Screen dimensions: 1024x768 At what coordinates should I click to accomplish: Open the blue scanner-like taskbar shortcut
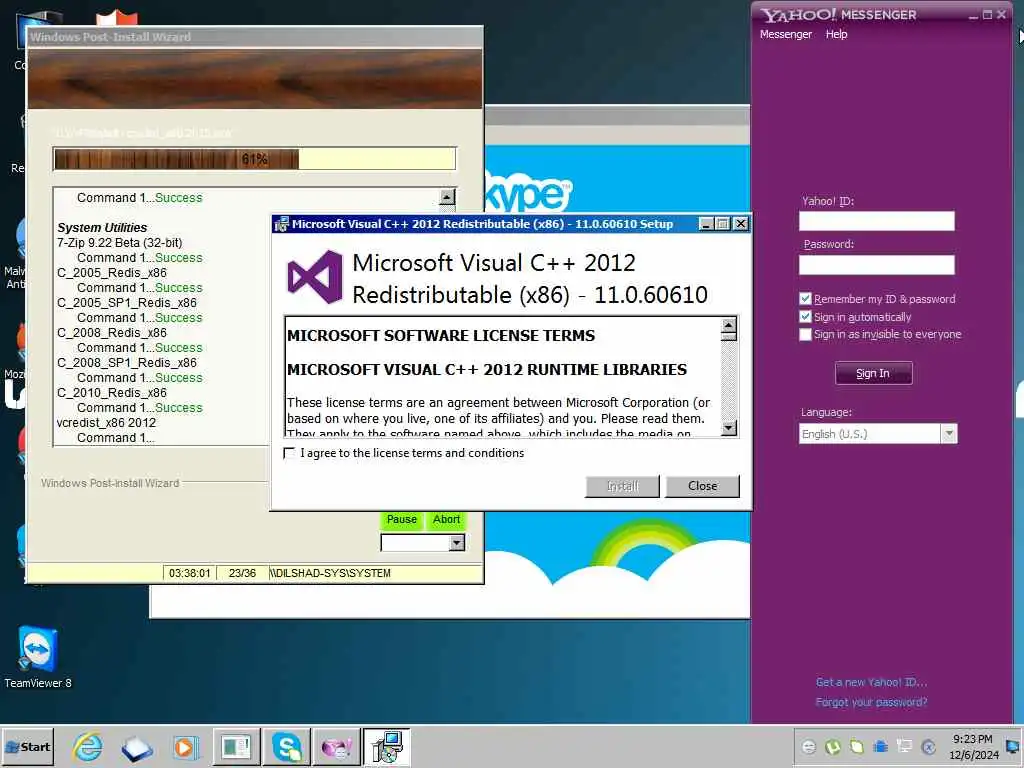(x=136, y=748)
